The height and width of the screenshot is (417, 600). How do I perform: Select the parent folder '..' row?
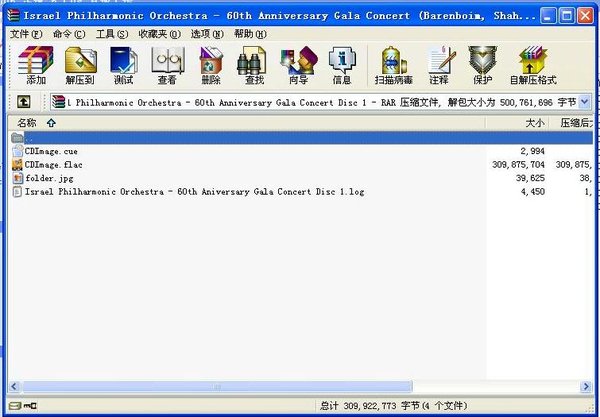point(301,138)
